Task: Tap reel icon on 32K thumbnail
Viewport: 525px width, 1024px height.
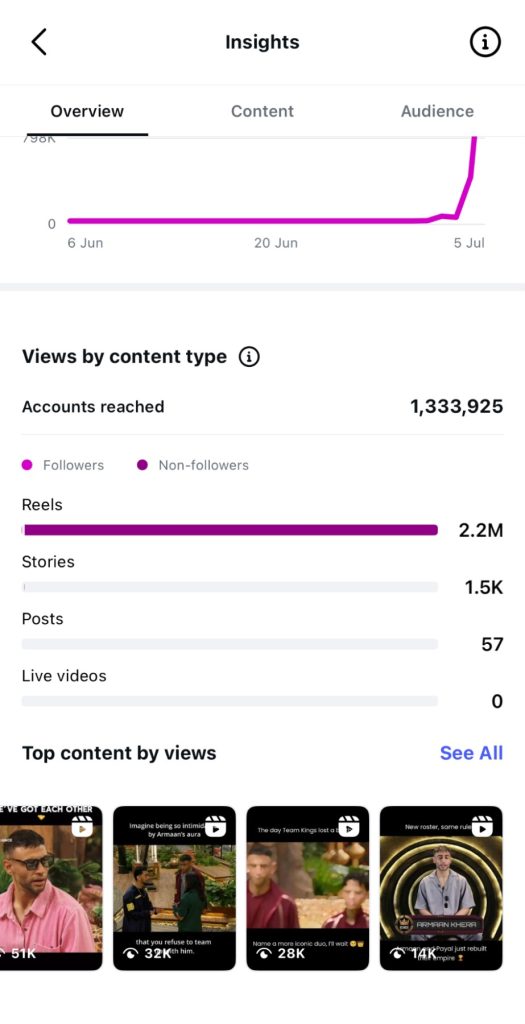Action: tap(215, 826)
